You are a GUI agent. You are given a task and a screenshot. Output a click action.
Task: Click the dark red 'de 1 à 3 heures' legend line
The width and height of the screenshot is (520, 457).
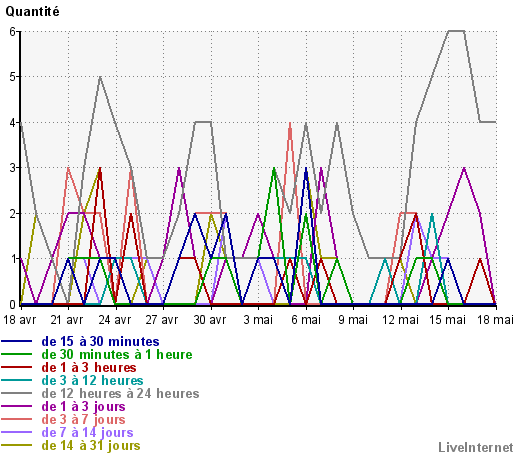coord(17,367)
